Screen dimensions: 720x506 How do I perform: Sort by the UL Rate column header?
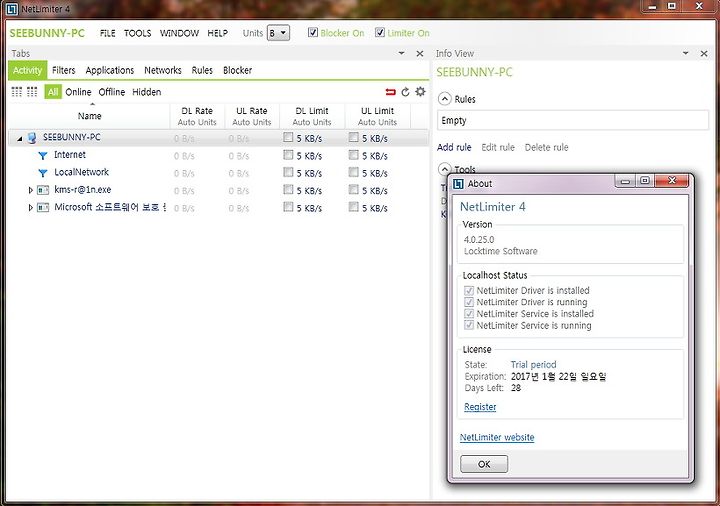[x=252, y=116]
